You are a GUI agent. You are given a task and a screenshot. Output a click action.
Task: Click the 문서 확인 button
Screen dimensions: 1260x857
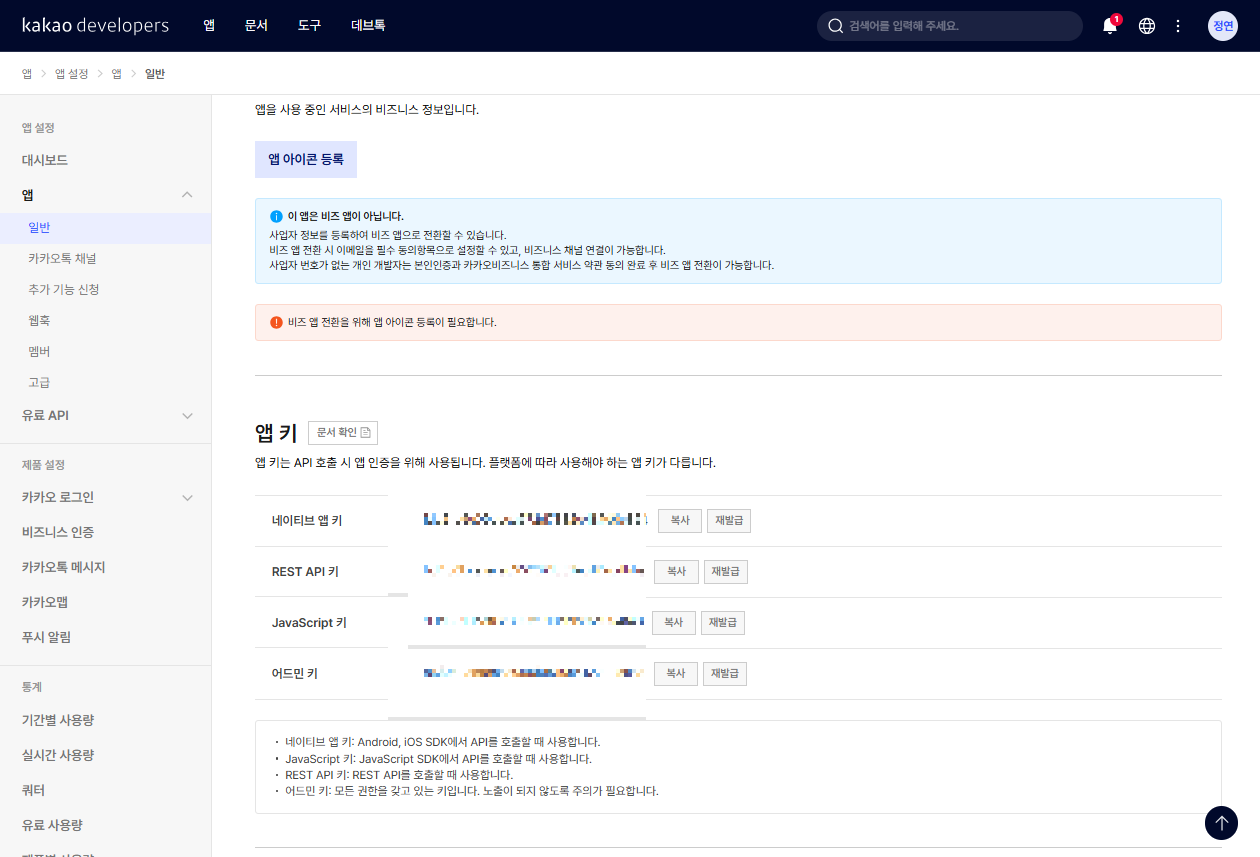(343, 432)
